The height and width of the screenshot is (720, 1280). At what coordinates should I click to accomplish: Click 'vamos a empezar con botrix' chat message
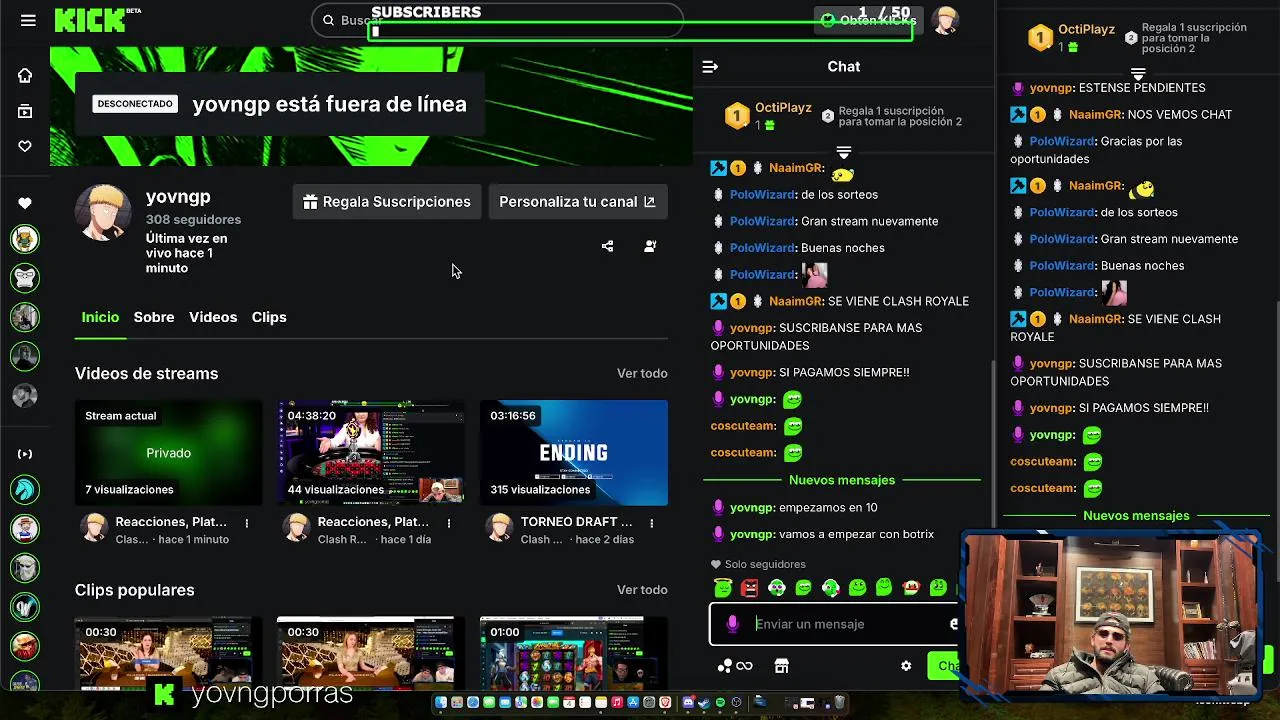pos(856,535)
